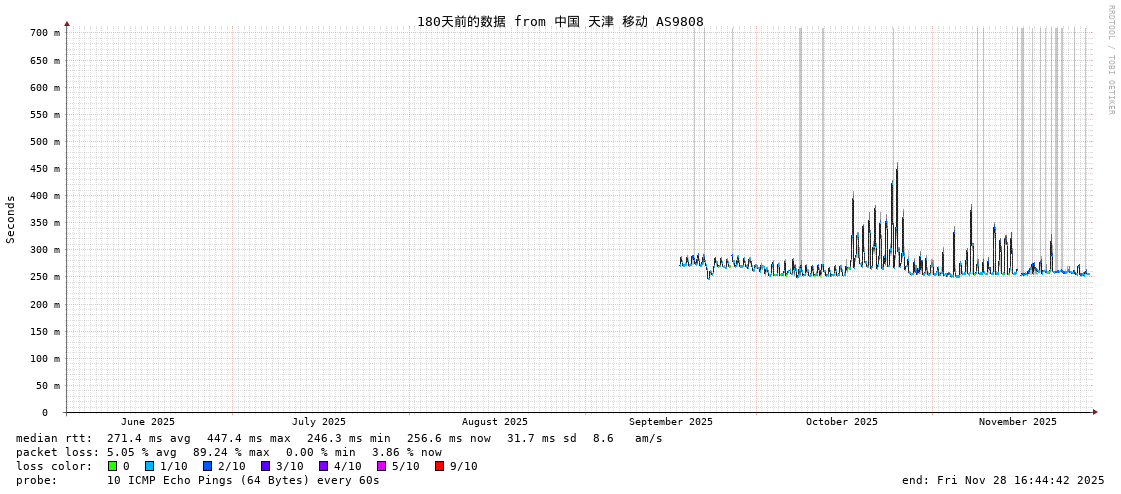Select the 4/10 loss color swatch
This screenshot has height=494, width=1121.
[x=323, y=466]
